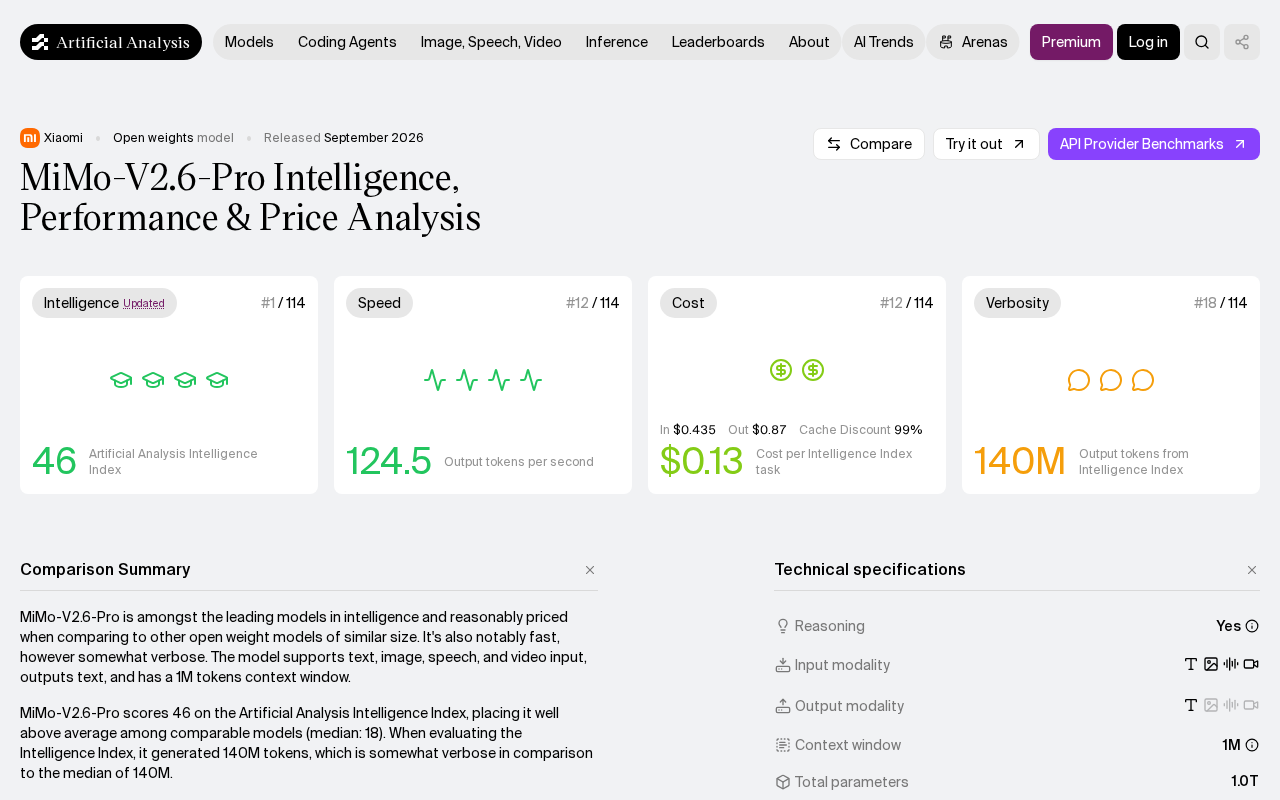
Task: Go to AI Trends
Action: coord(884,42)
